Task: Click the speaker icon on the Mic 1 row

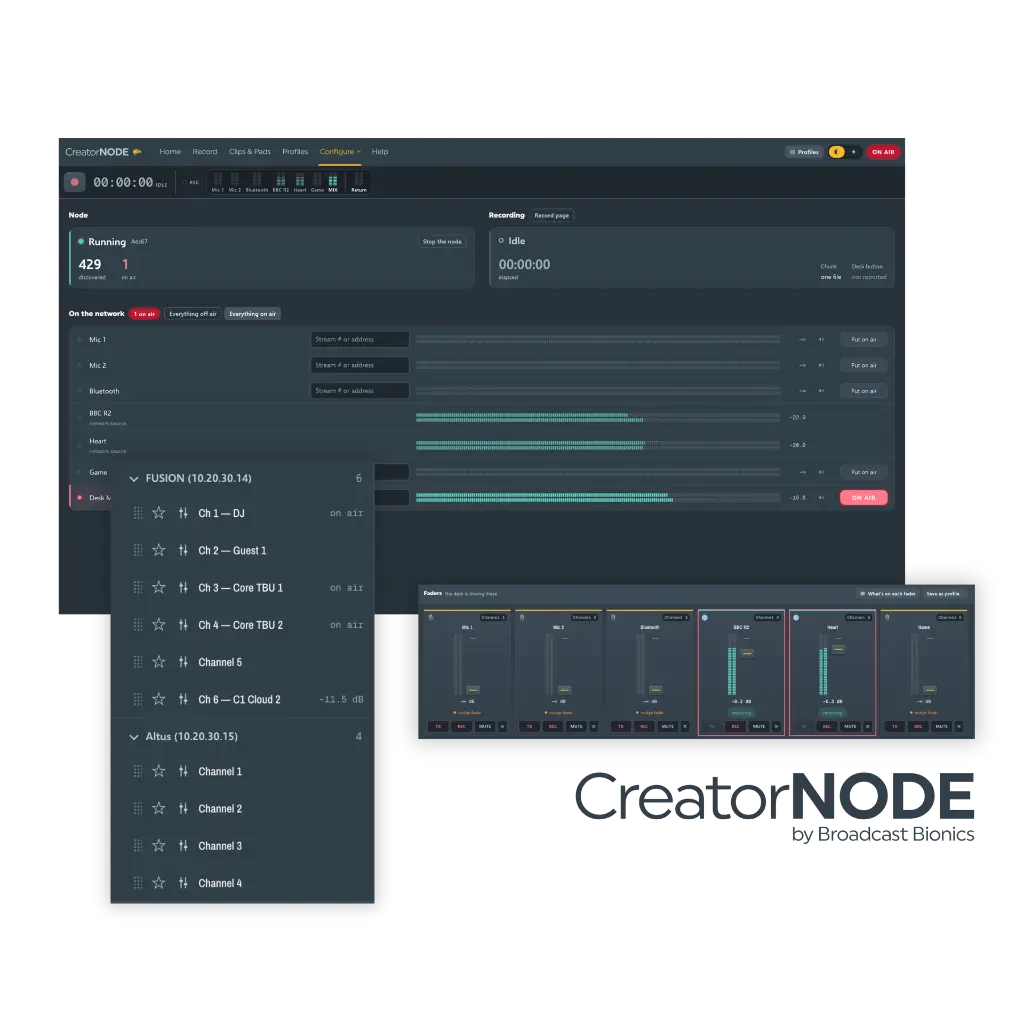Action: [822, 340]
